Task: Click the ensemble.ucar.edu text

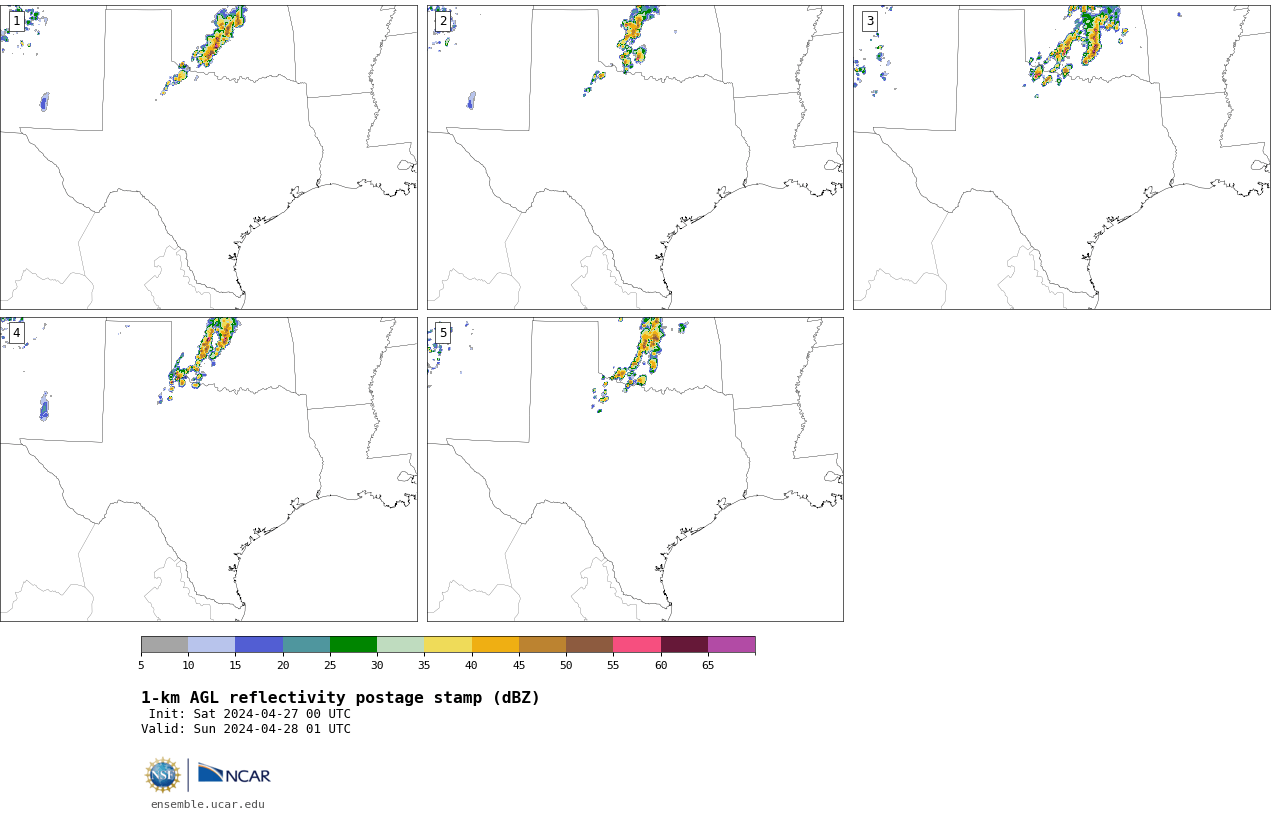Action: (208, 804)
